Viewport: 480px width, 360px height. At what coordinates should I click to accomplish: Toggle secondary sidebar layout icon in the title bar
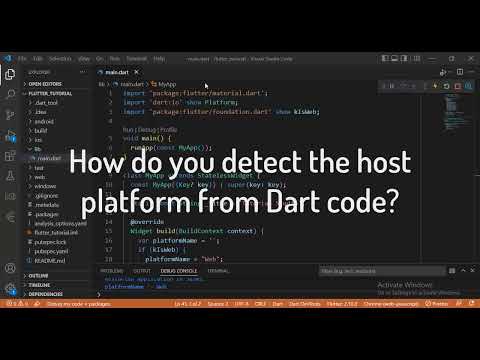(404, 59)
